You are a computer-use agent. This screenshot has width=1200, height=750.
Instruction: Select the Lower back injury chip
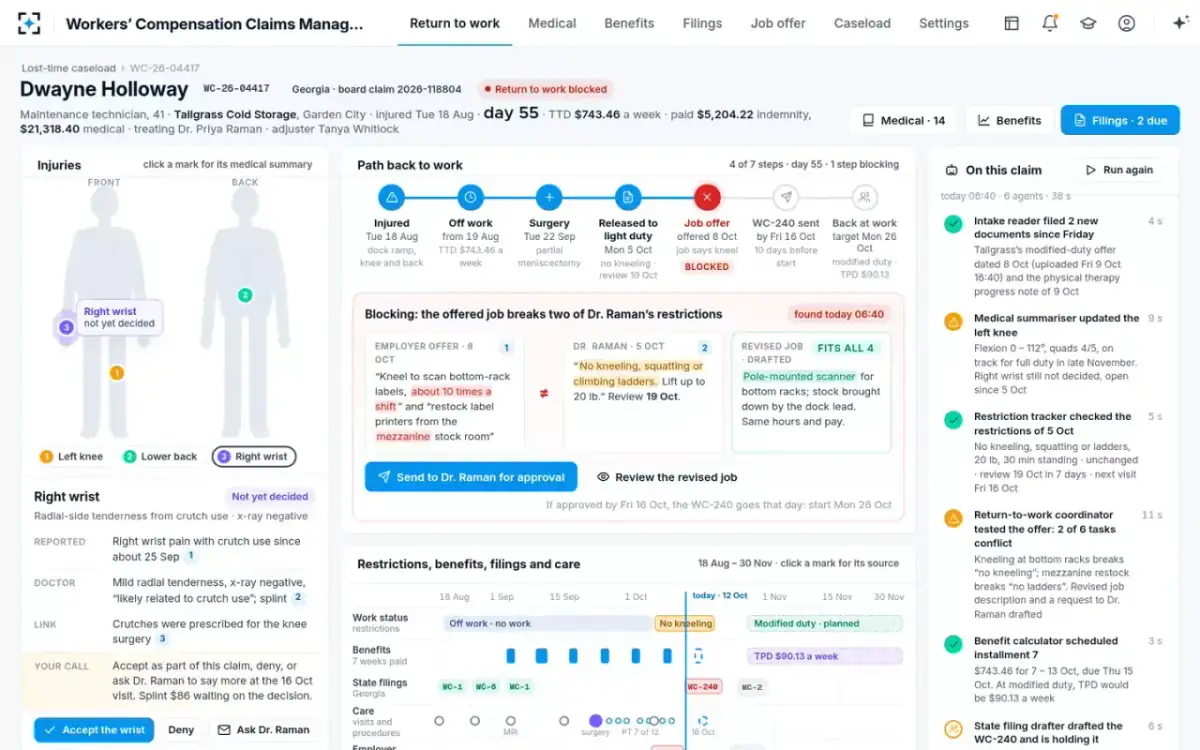(x=160, y=457)
